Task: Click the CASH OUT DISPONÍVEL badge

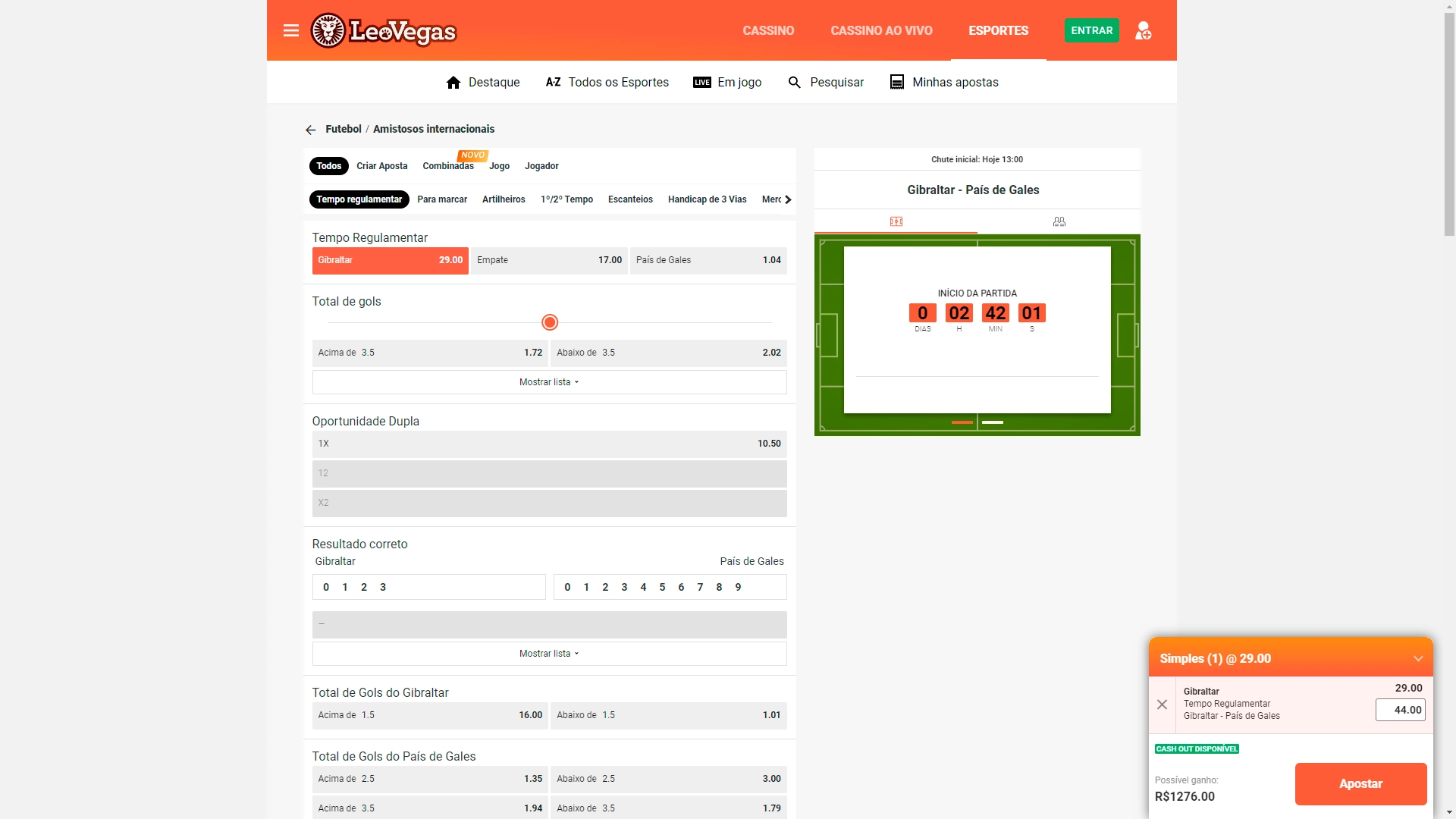Action: (x=1197, y=748)
